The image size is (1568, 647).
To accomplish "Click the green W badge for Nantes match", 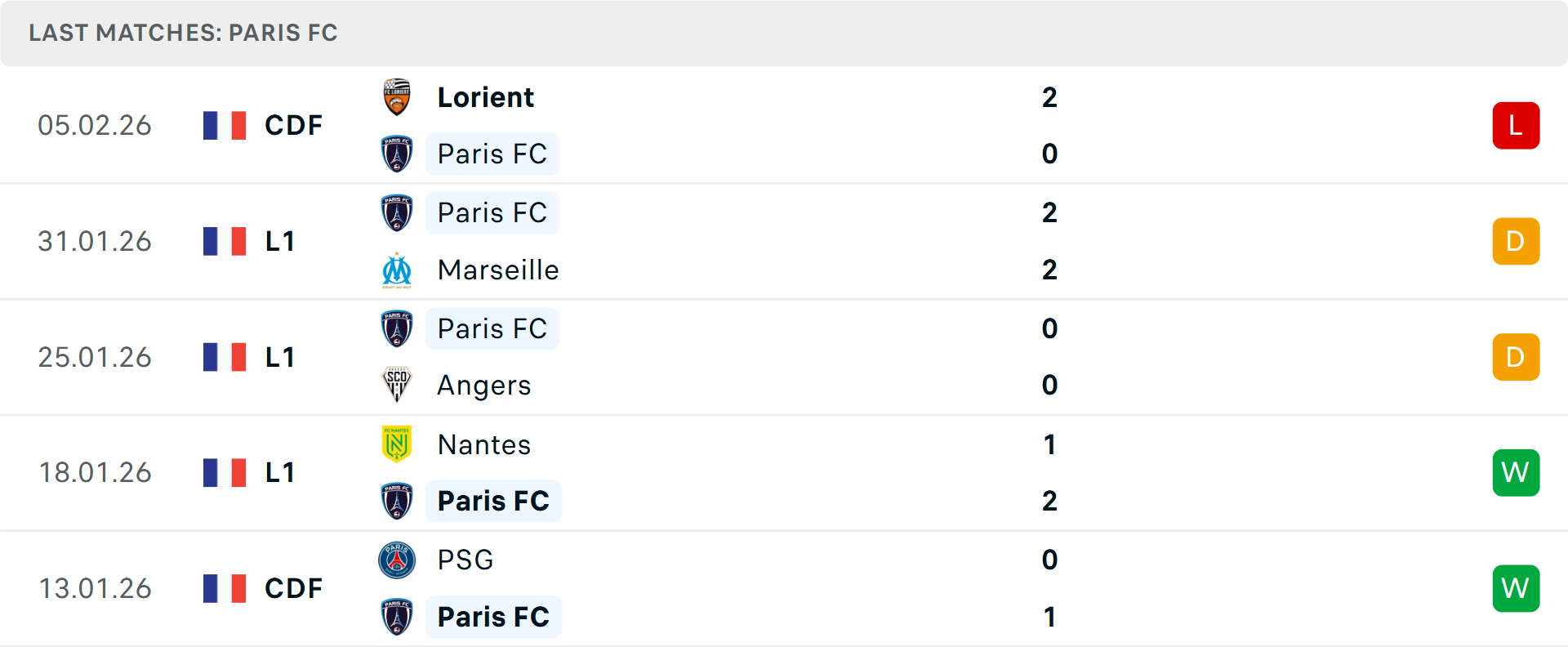I will 1516,472.
